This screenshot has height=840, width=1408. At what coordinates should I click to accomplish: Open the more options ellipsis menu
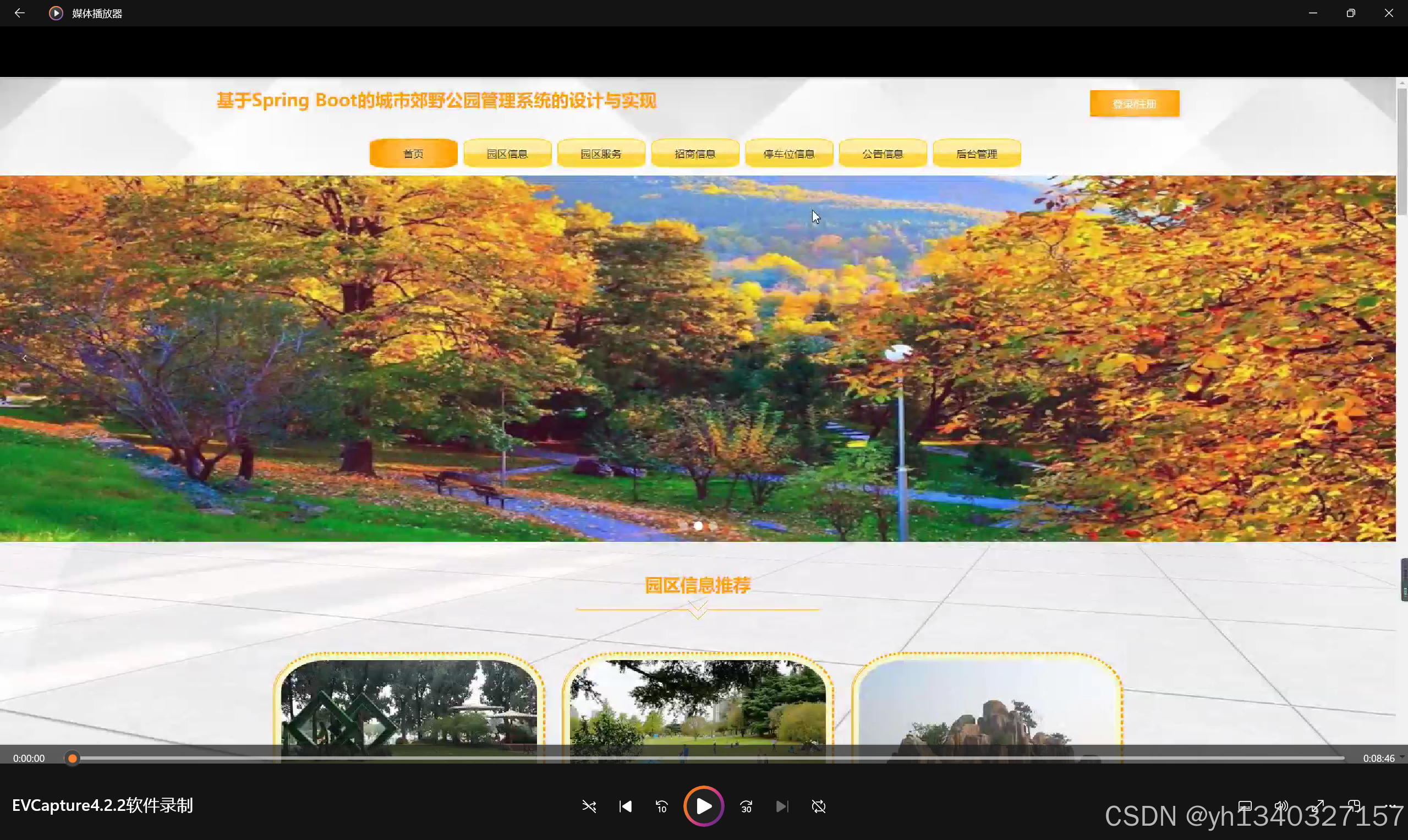tap(1390, 806)
